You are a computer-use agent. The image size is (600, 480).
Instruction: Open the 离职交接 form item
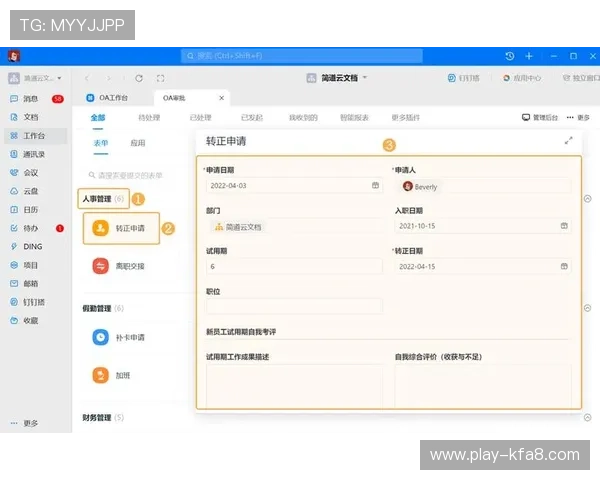119,266
